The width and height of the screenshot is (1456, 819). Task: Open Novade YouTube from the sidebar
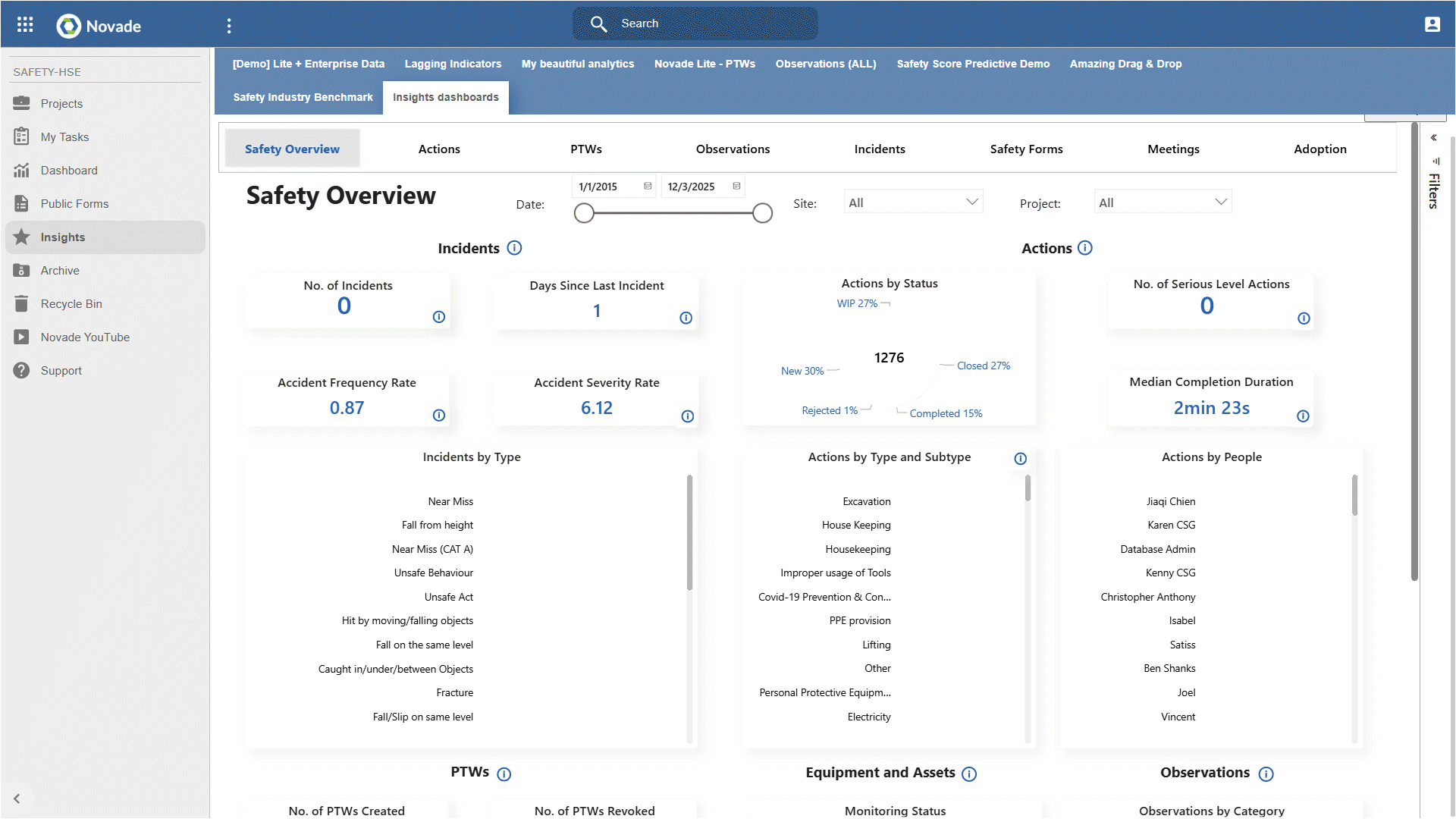85,337
